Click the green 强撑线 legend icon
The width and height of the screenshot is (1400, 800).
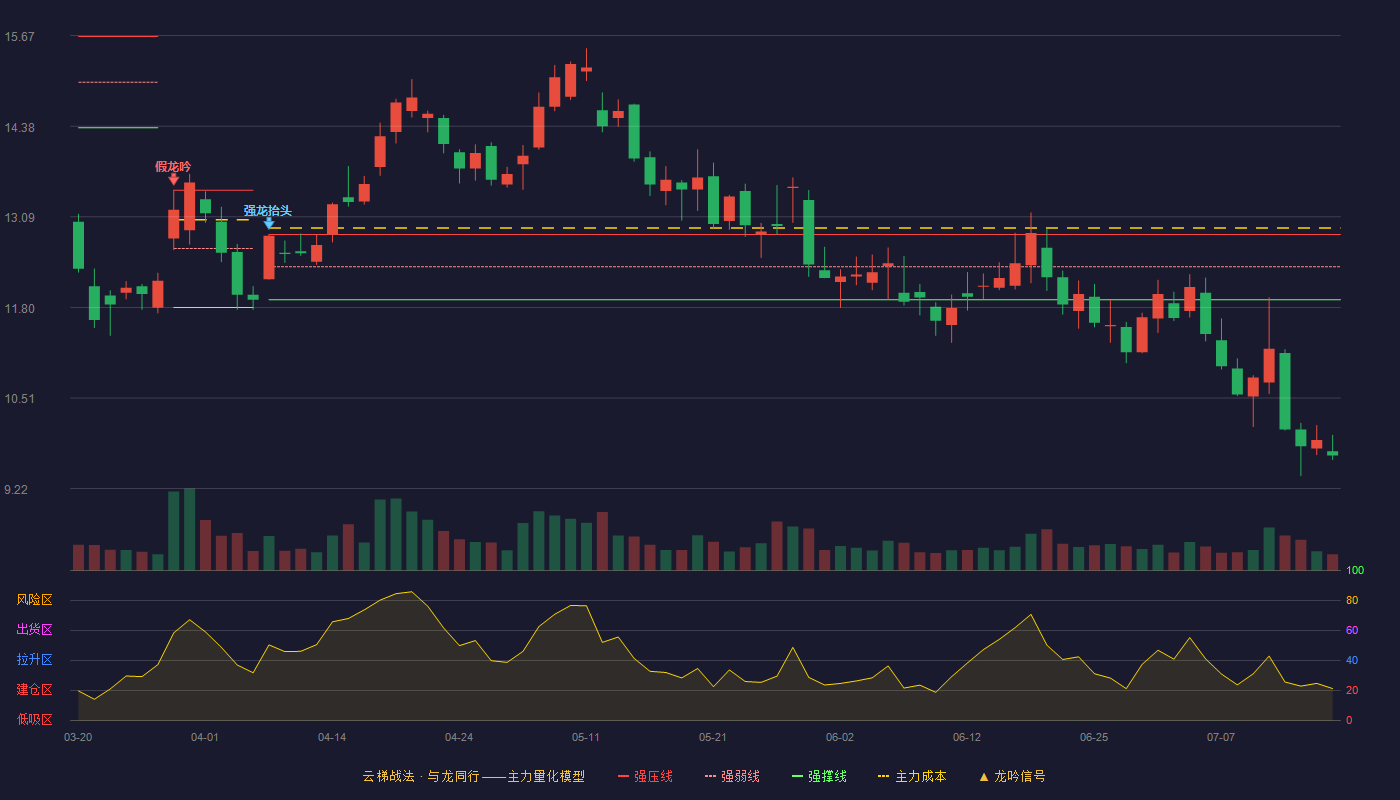[798, 776]
